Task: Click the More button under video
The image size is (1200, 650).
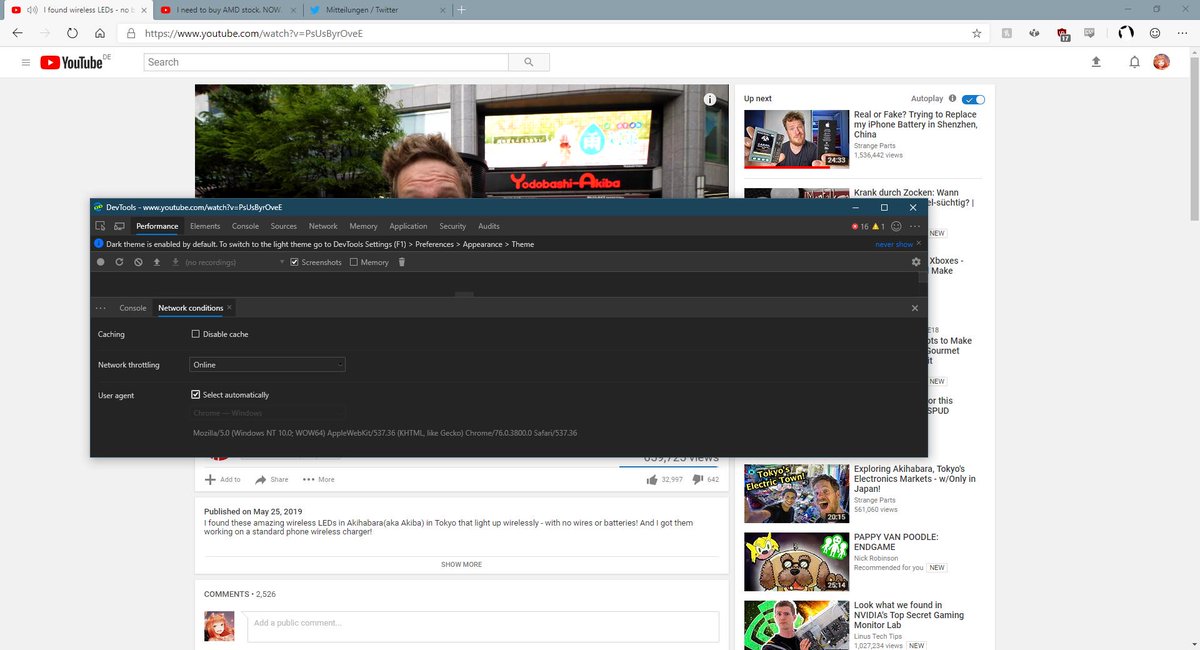Action: click(x=319, y=480)
